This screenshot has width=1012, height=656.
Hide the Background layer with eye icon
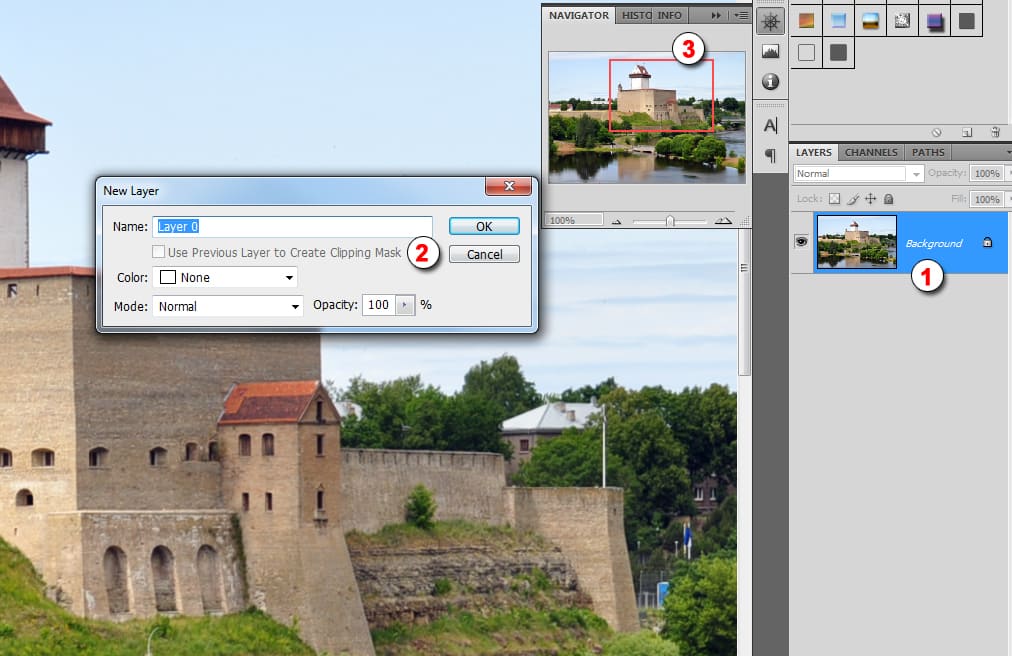click(801, 242)
